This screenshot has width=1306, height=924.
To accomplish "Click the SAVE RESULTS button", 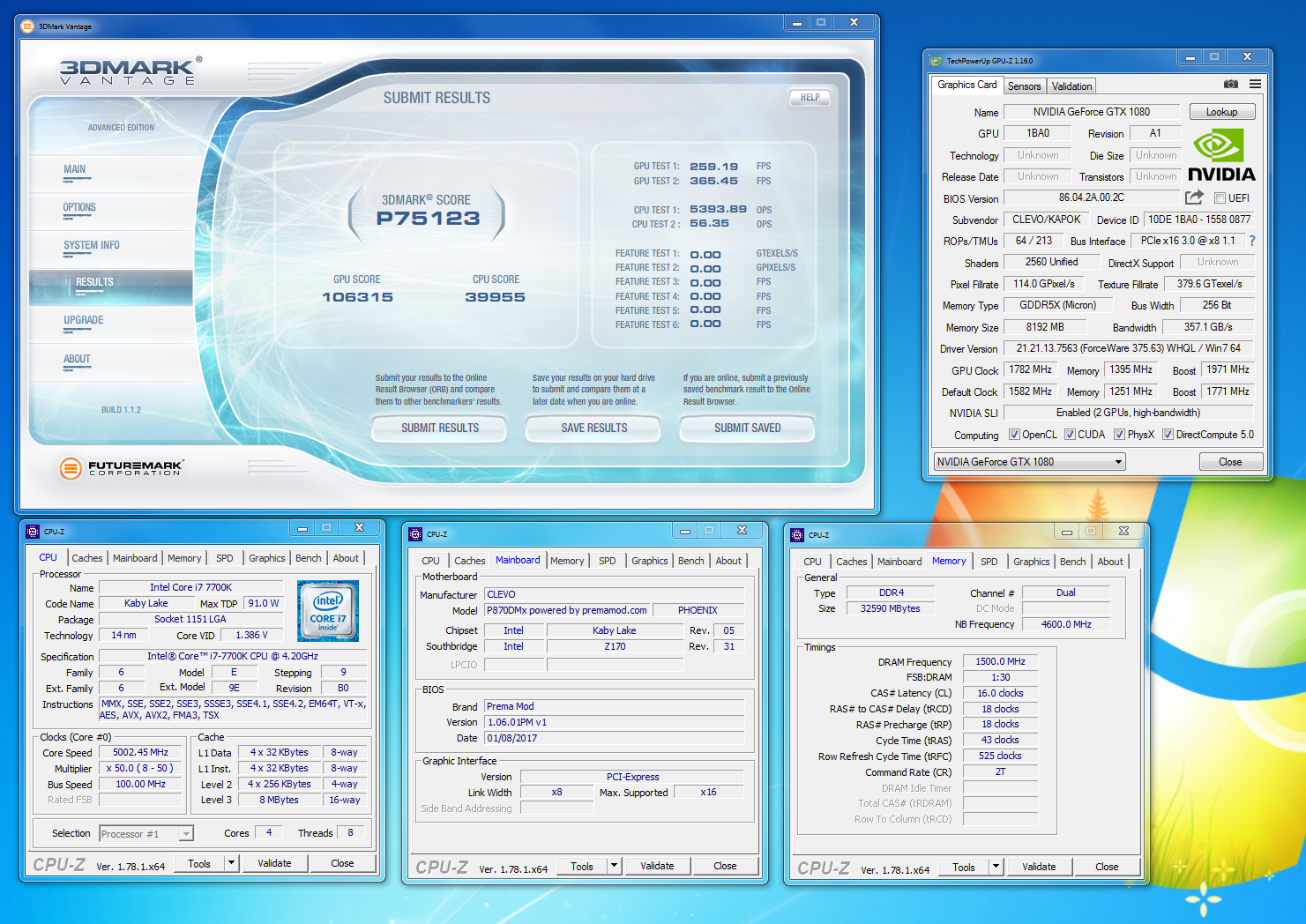I will click(594, 428).
